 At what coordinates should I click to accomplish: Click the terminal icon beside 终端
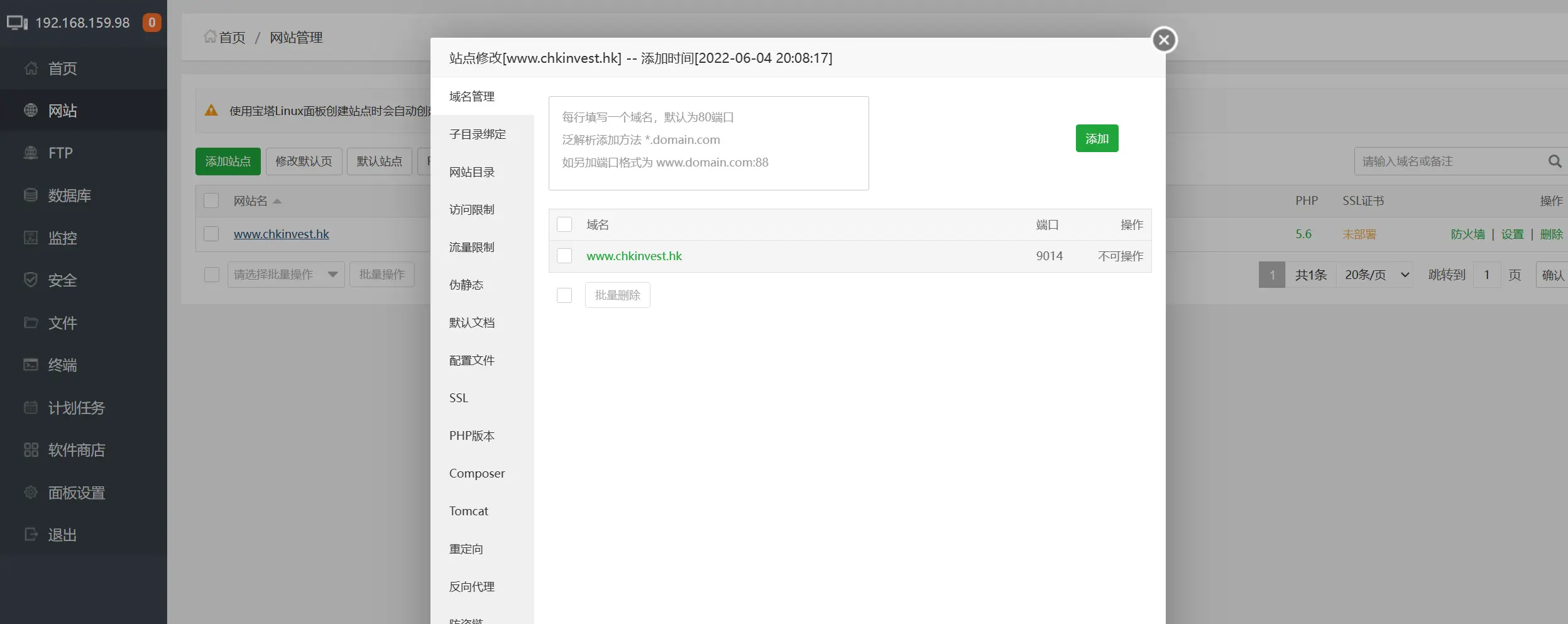[31, 365]
